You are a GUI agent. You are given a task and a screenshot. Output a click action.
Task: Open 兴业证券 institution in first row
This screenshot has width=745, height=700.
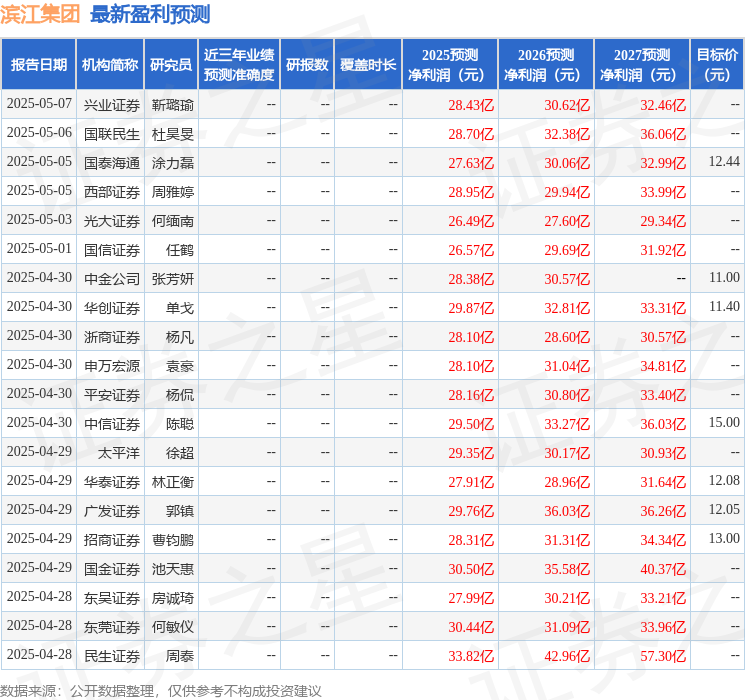(111, 104)
